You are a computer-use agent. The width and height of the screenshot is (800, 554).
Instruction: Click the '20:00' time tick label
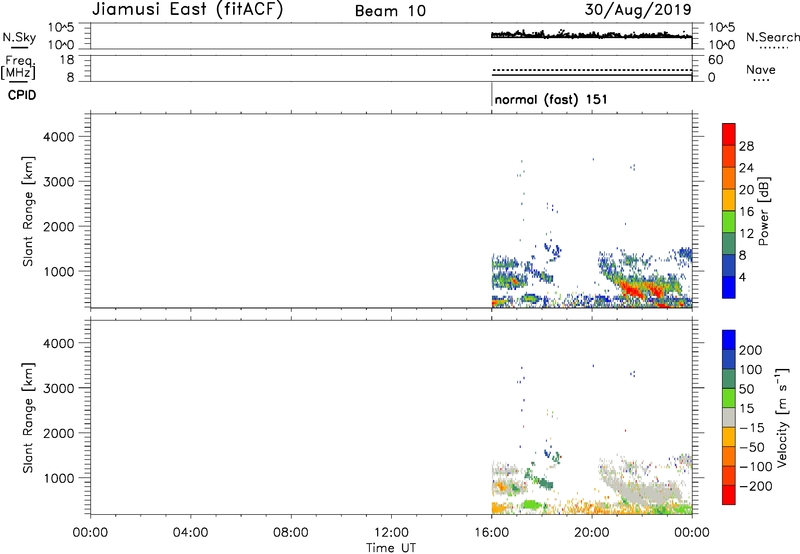(x=591, y=533)
